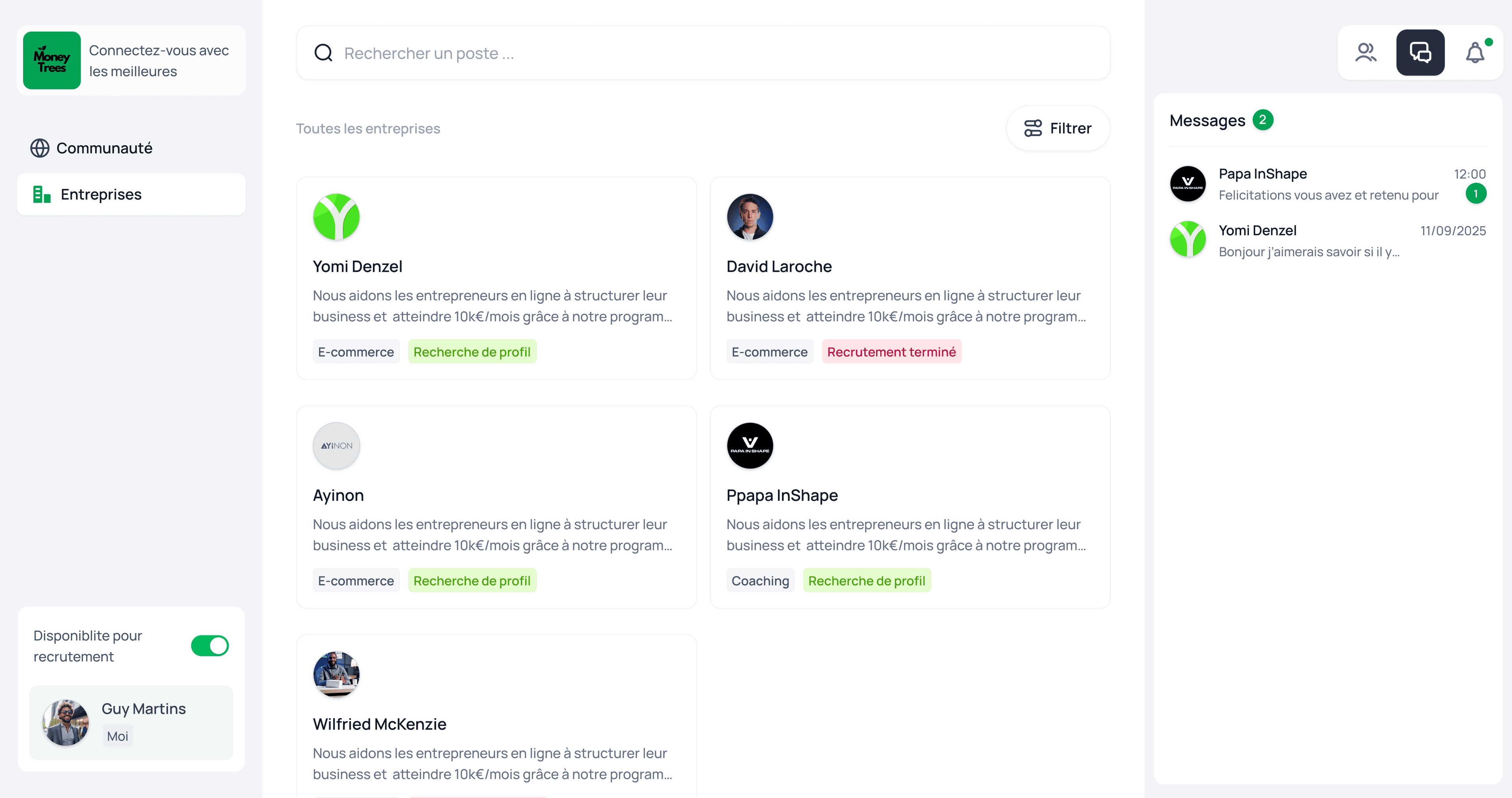1512x798 pixels.
Task: Open the Yomi Denzel message from 11/09/2025
Action: click(x=1328, y=241)
